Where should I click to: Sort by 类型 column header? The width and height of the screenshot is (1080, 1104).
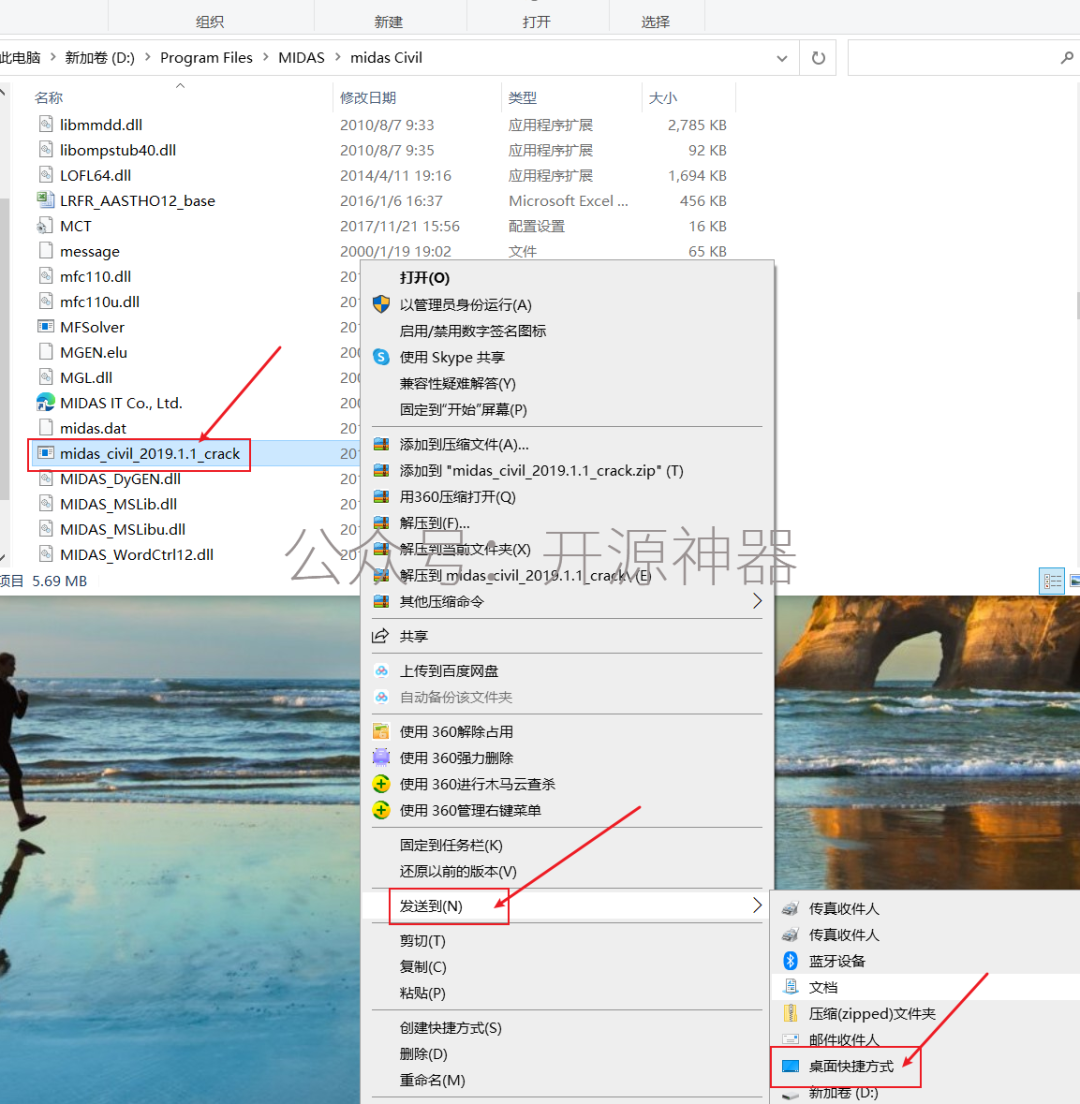coord(522,98)
